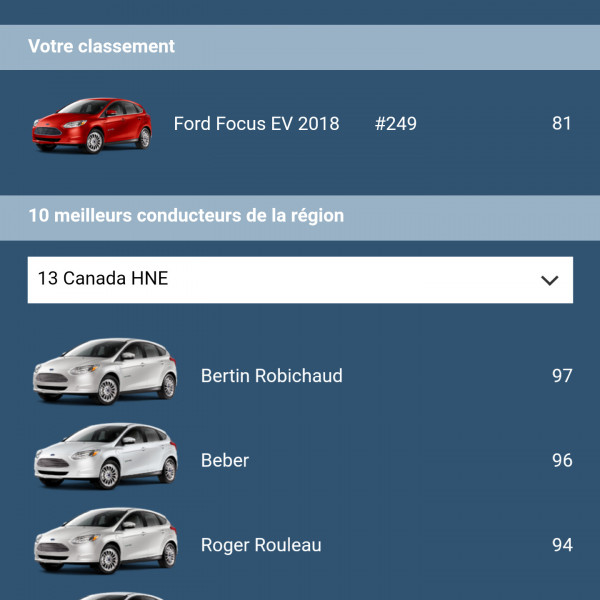Click the 10 meilleurs conducteurs header

[x=186, y=216]
